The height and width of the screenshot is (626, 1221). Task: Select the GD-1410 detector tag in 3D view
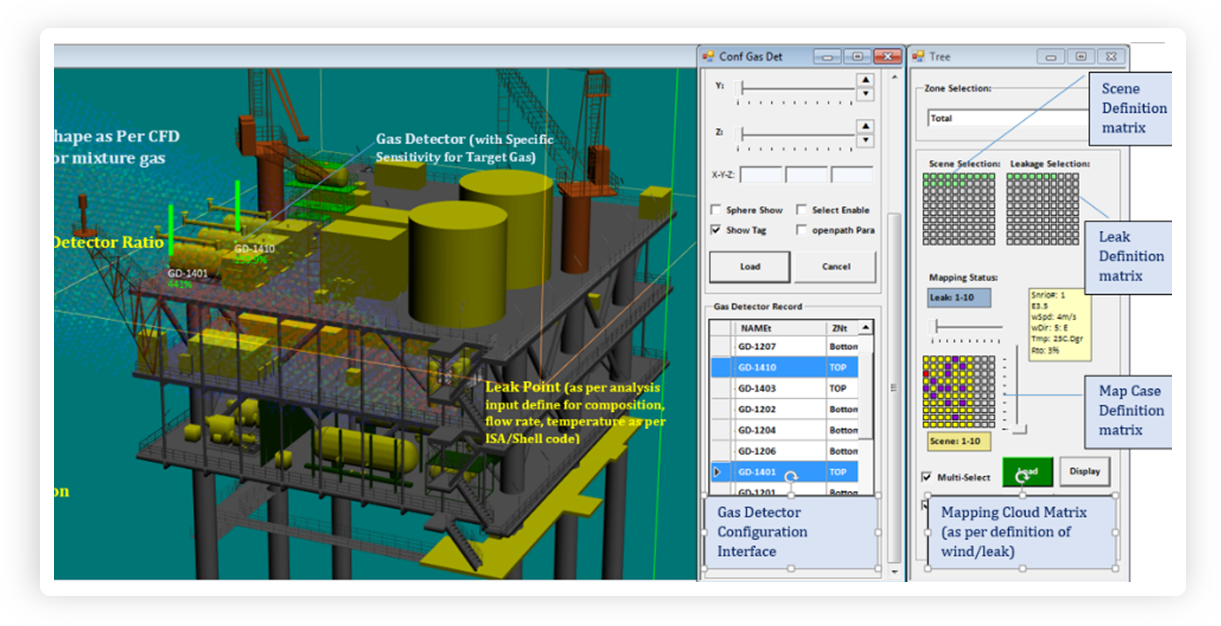coord(254,249)
